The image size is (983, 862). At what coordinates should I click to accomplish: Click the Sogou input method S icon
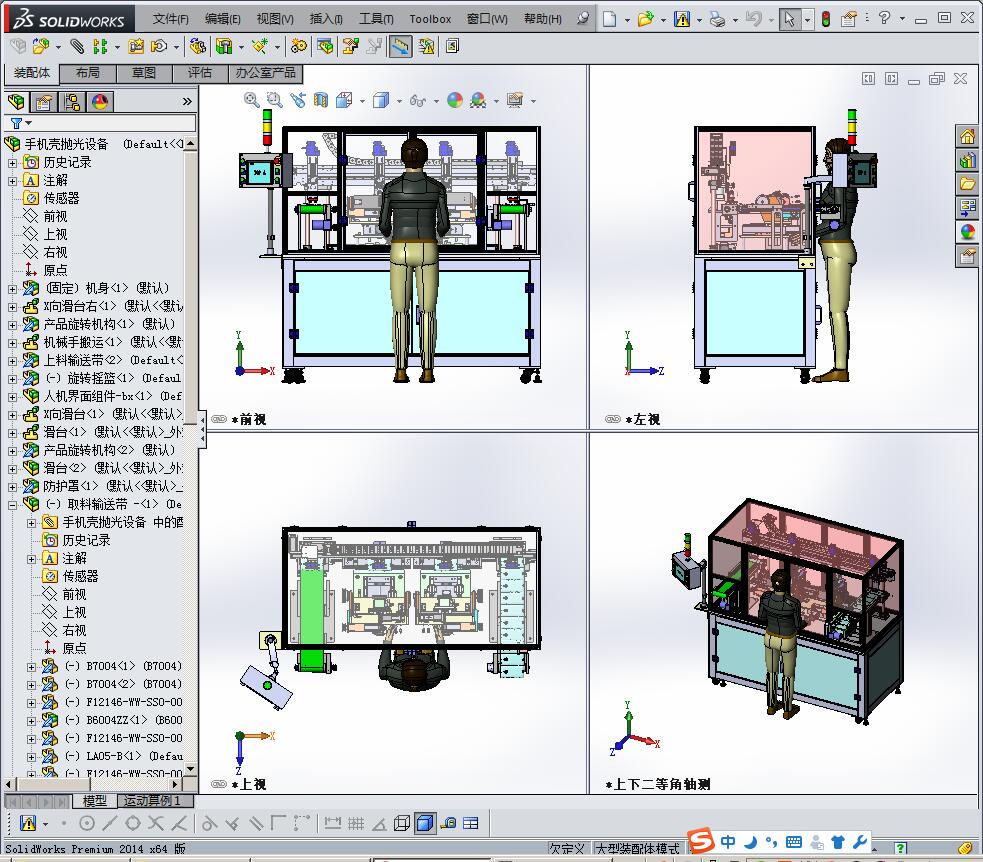pyautogui.click(x=701, y=841)
